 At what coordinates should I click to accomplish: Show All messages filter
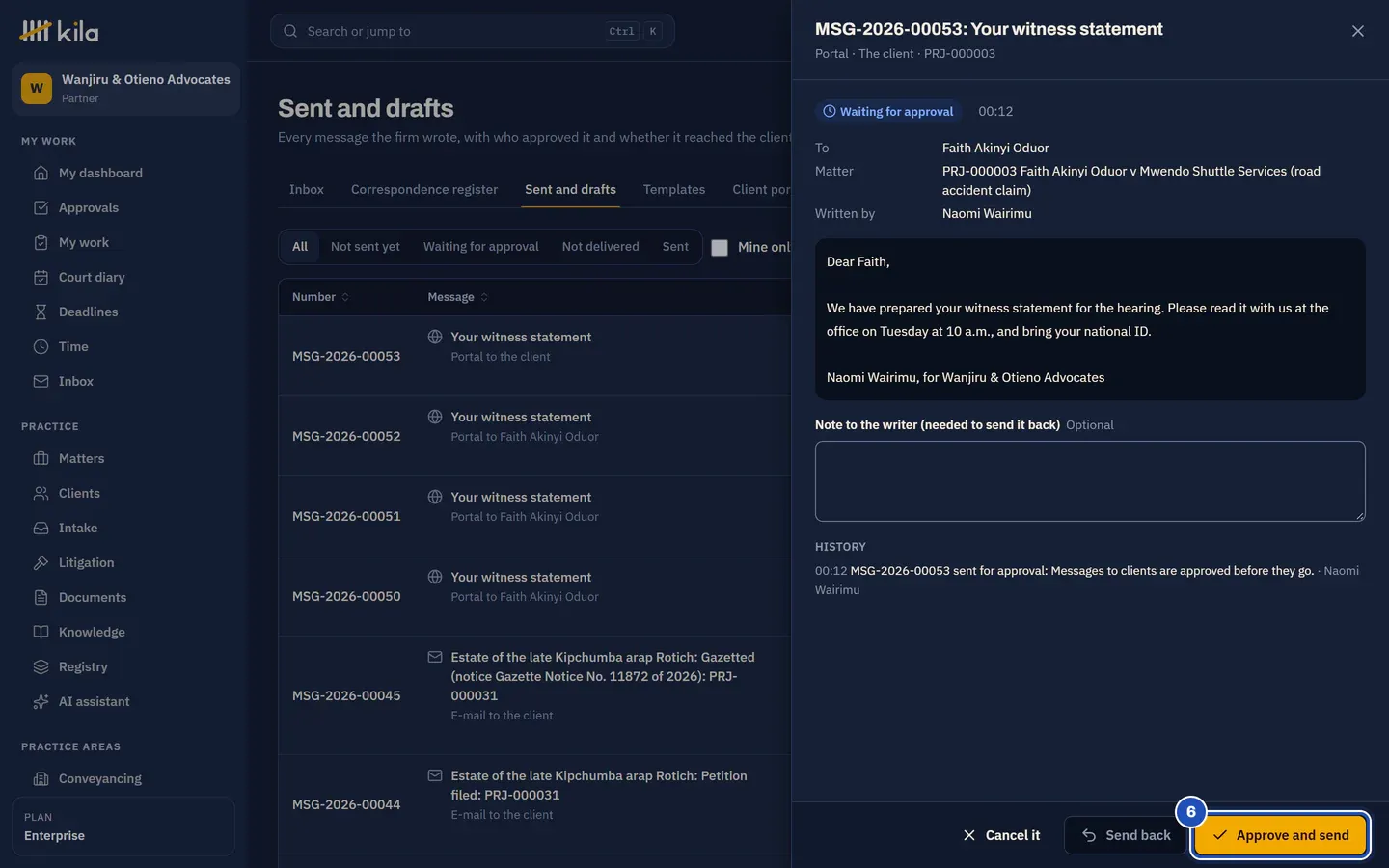[300, 246]
